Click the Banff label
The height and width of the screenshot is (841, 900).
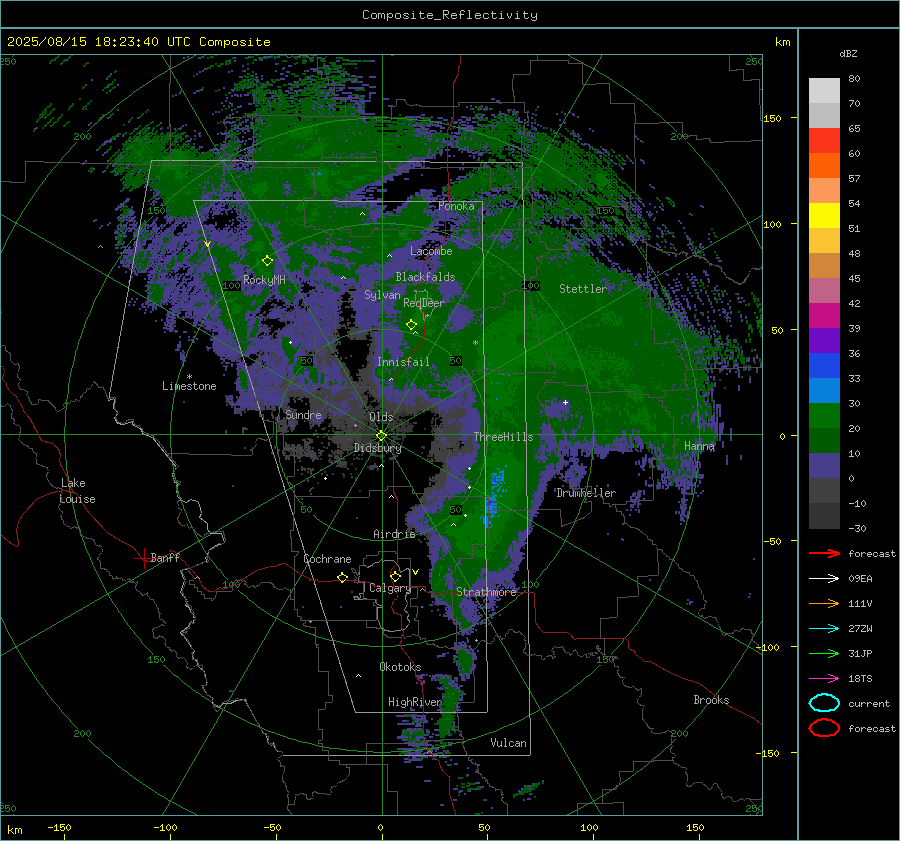pyautogui.click(x=165, y=557)
